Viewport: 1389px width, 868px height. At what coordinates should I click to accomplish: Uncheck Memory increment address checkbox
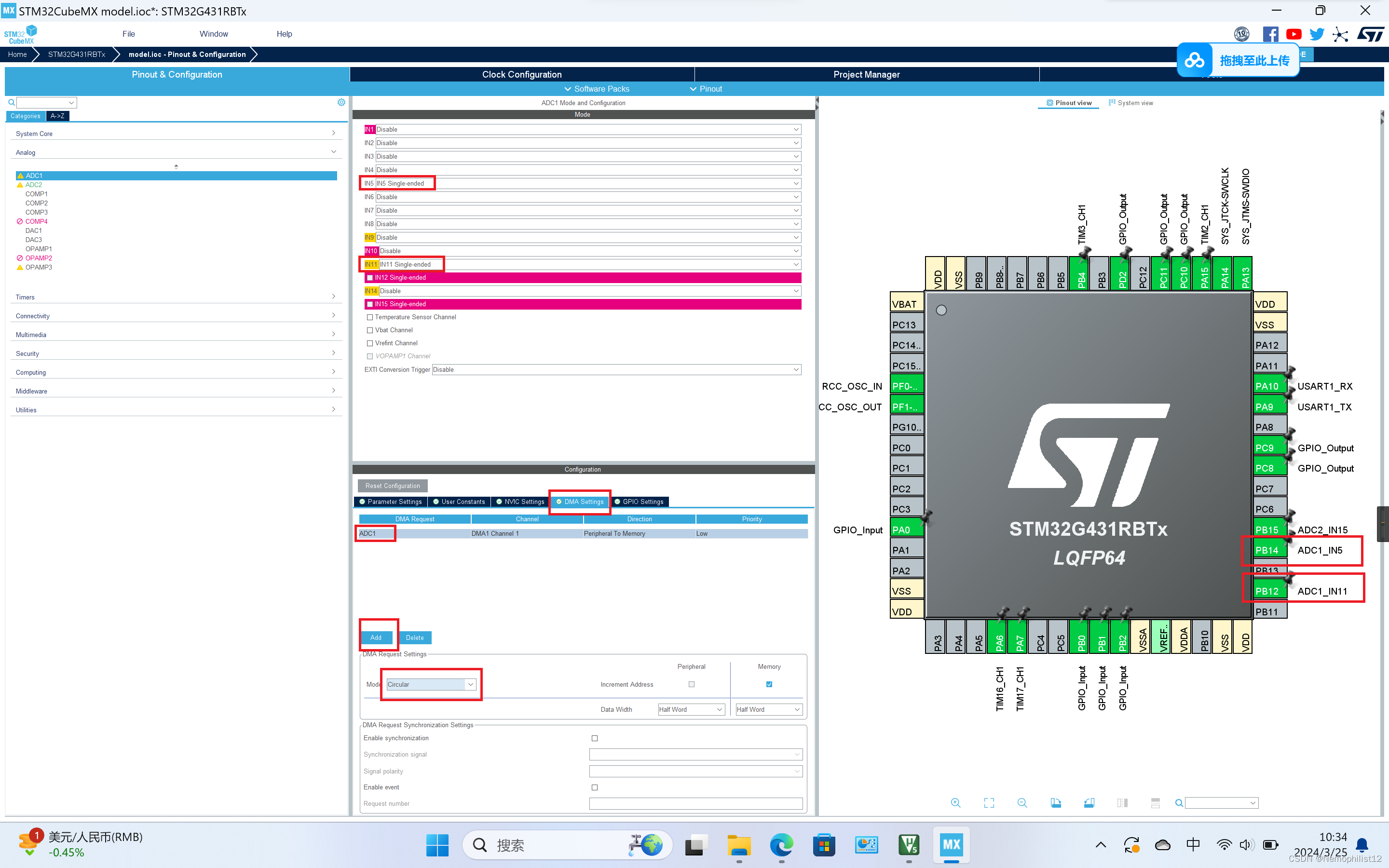pyautogui.click(x=769, y=684)
